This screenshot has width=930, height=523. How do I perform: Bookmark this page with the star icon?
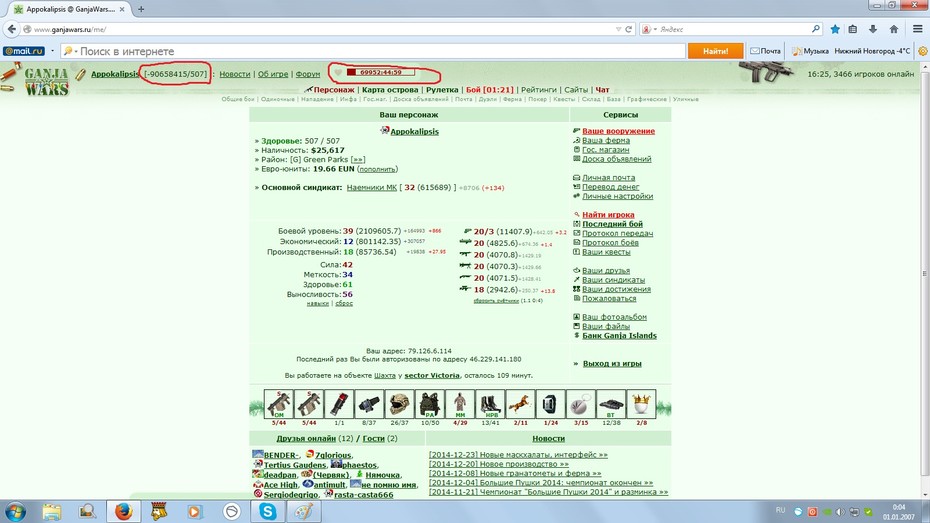click(x=835, y=28)
